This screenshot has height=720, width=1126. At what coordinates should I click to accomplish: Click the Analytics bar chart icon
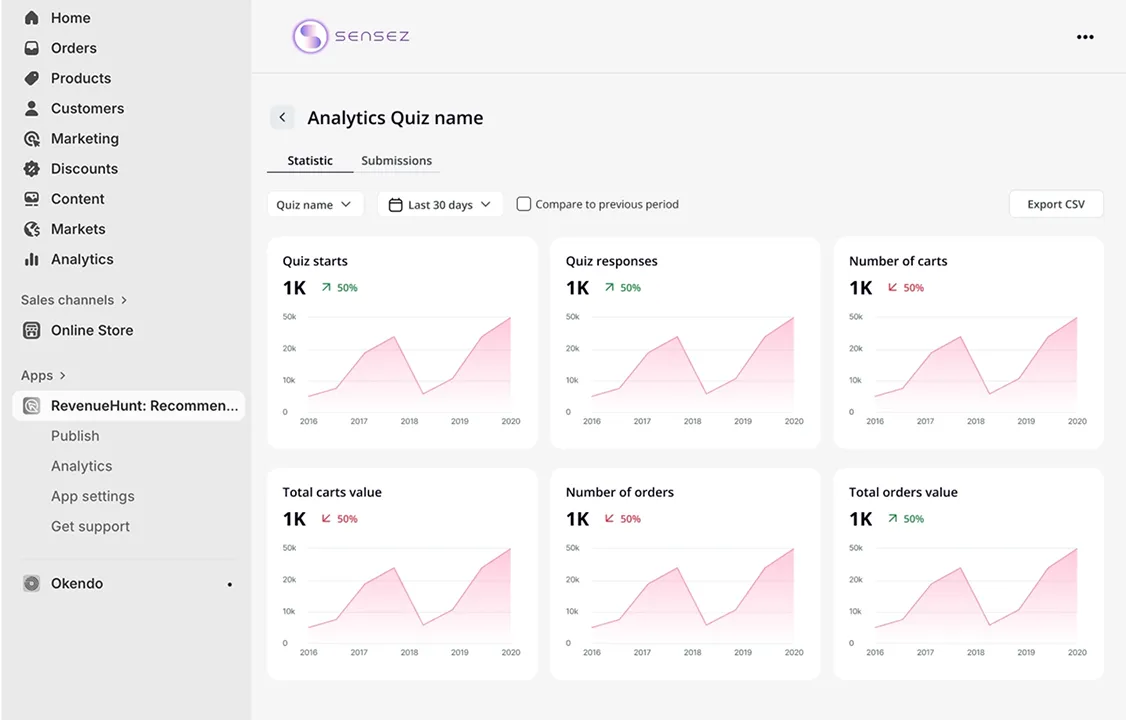[x=32, y=259]
